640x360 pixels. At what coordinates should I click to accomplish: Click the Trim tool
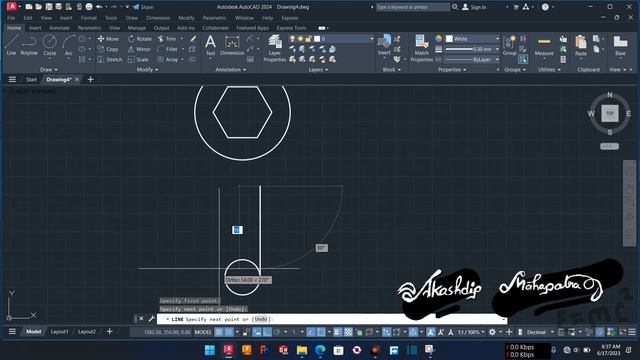coord(167,39)
